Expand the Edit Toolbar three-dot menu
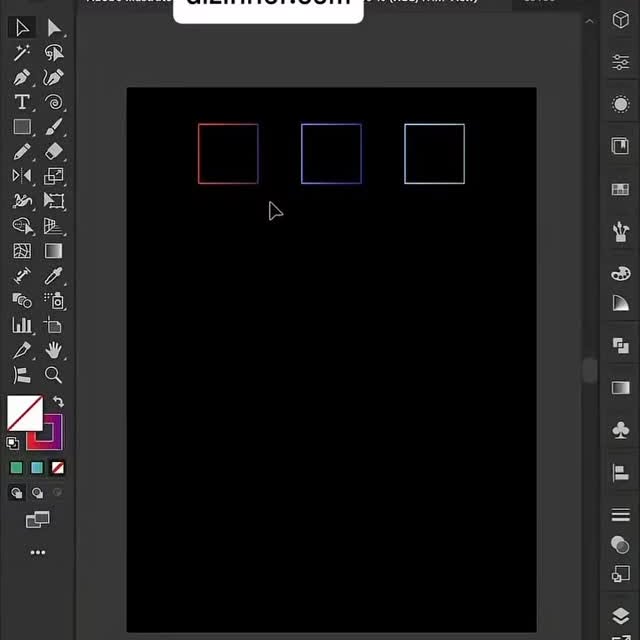 (37, 552)
